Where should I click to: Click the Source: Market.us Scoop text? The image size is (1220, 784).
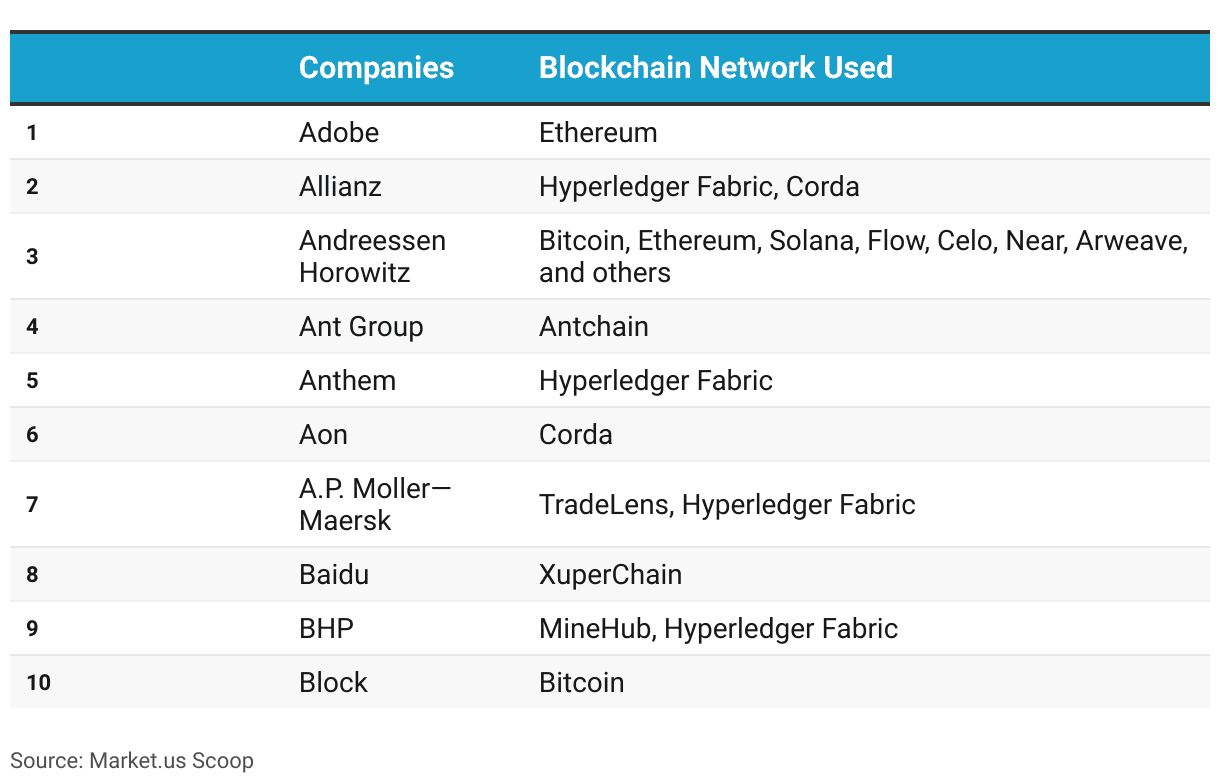coord(132,761)
